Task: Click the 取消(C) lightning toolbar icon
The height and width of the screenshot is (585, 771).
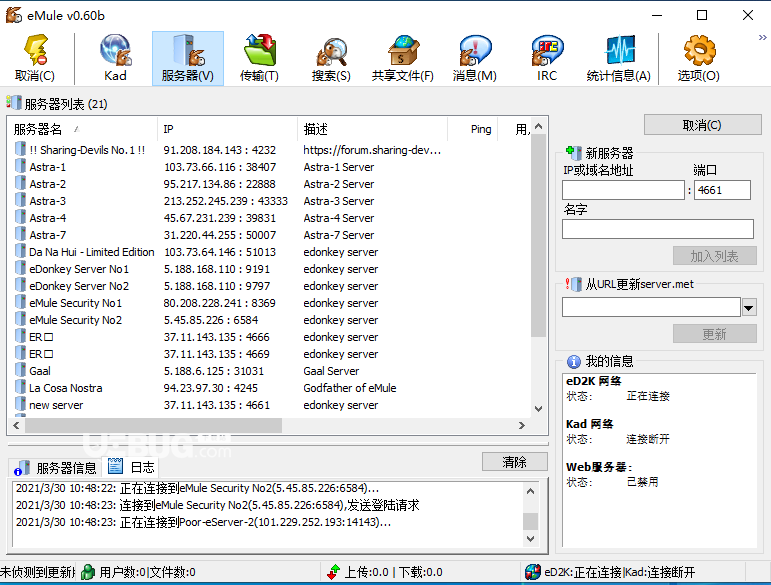Action: [35, 58]
